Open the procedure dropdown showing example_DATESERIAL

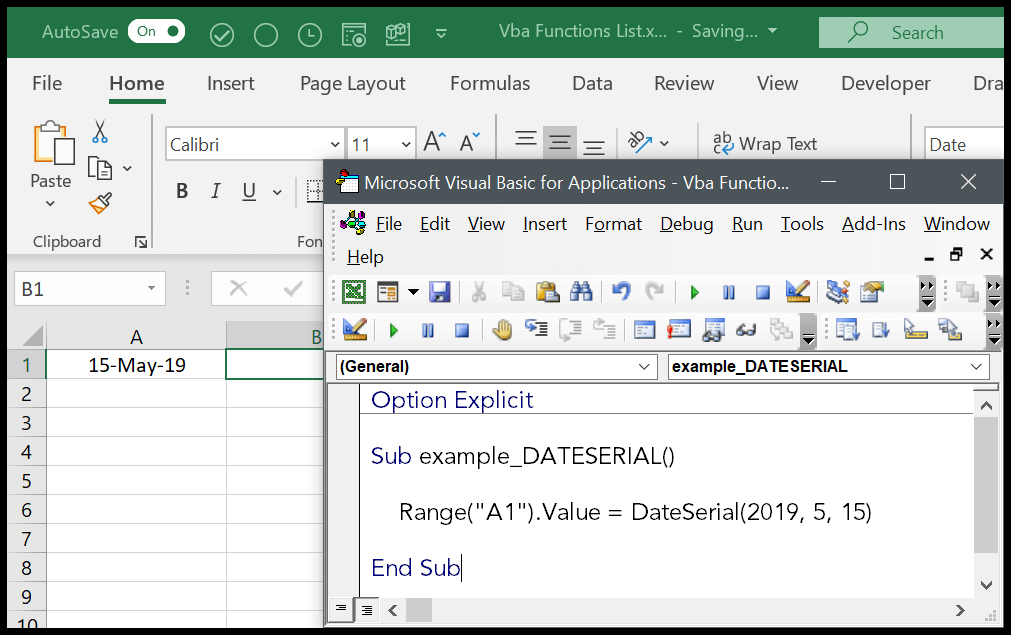[827, 366]
